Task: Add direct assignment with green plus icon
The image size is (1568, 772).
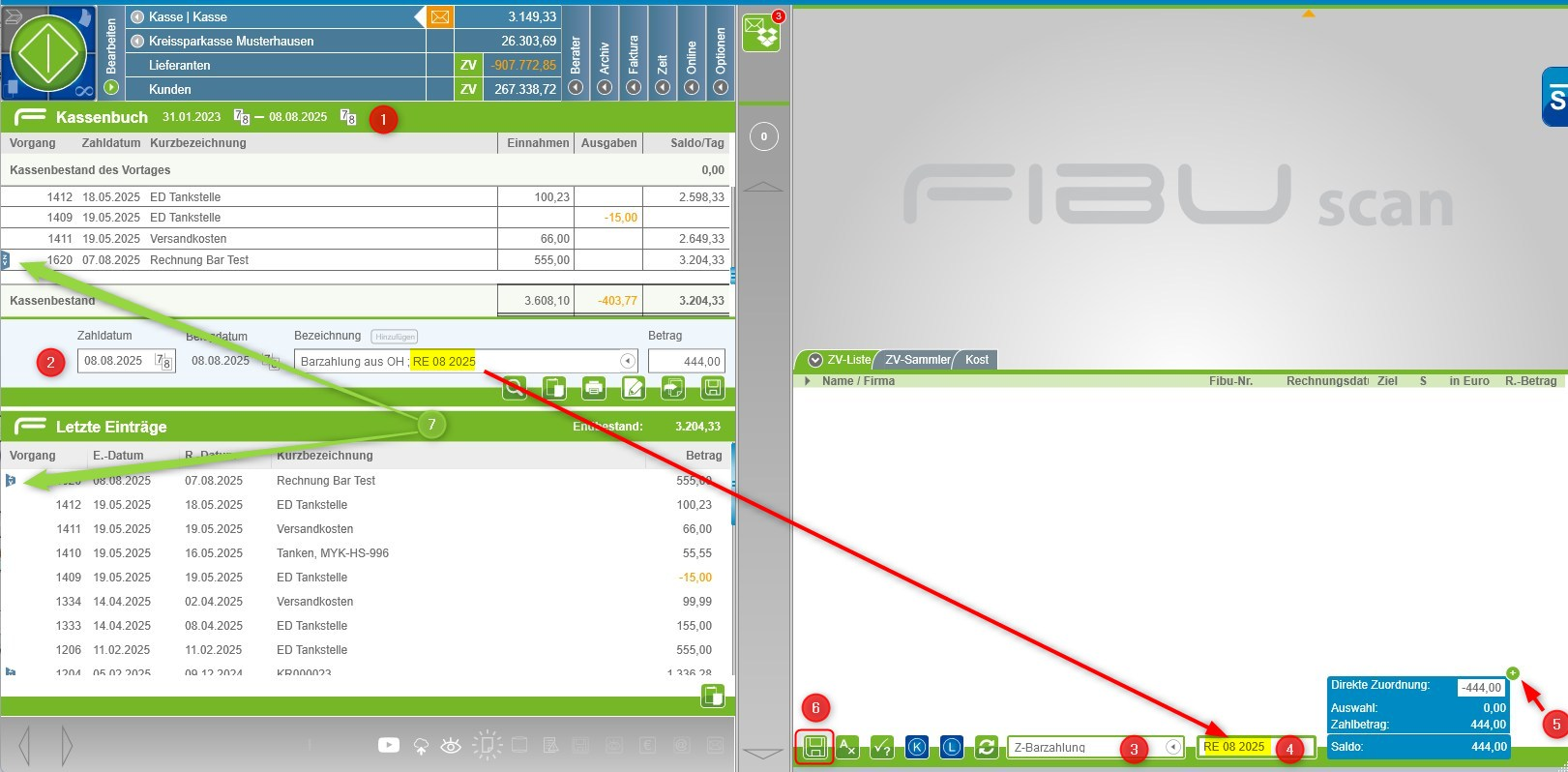Action: (x=1513, y=673)
